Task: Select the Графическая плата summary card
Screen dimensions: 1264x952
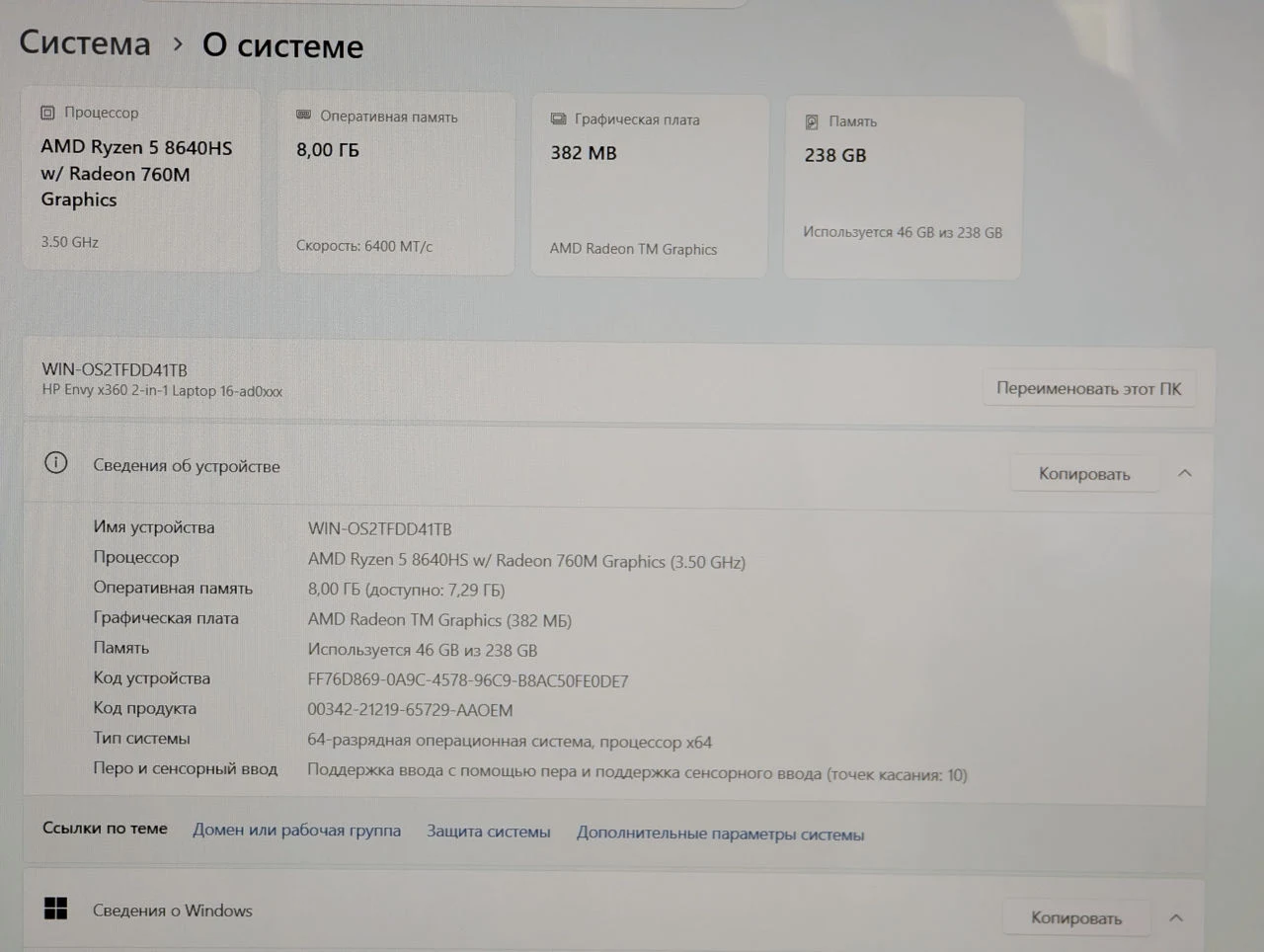Action: point(649,186)
